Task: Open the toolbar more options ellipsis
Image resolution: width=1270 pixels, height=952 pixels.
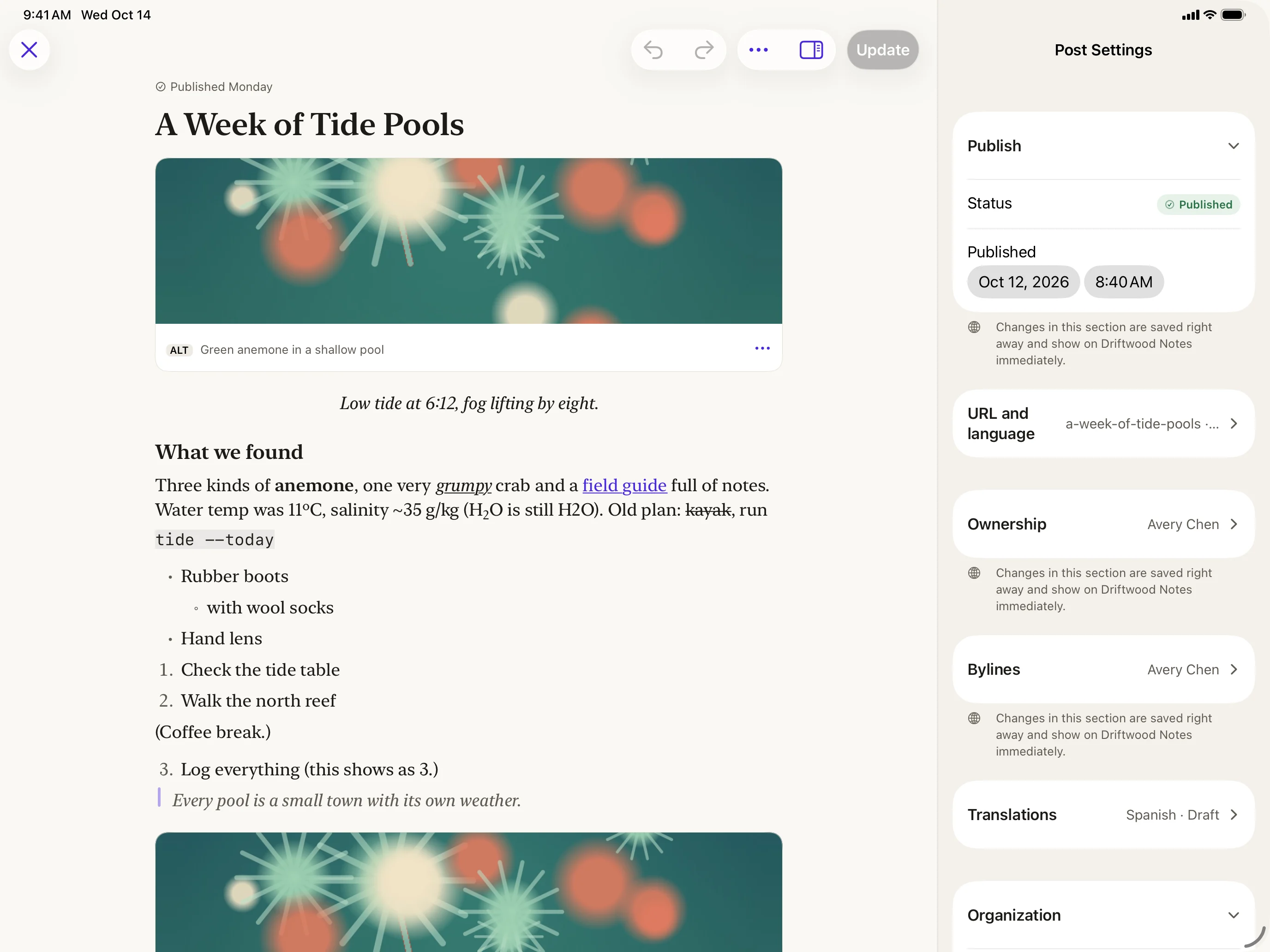Action: click(x=758, y=50)
